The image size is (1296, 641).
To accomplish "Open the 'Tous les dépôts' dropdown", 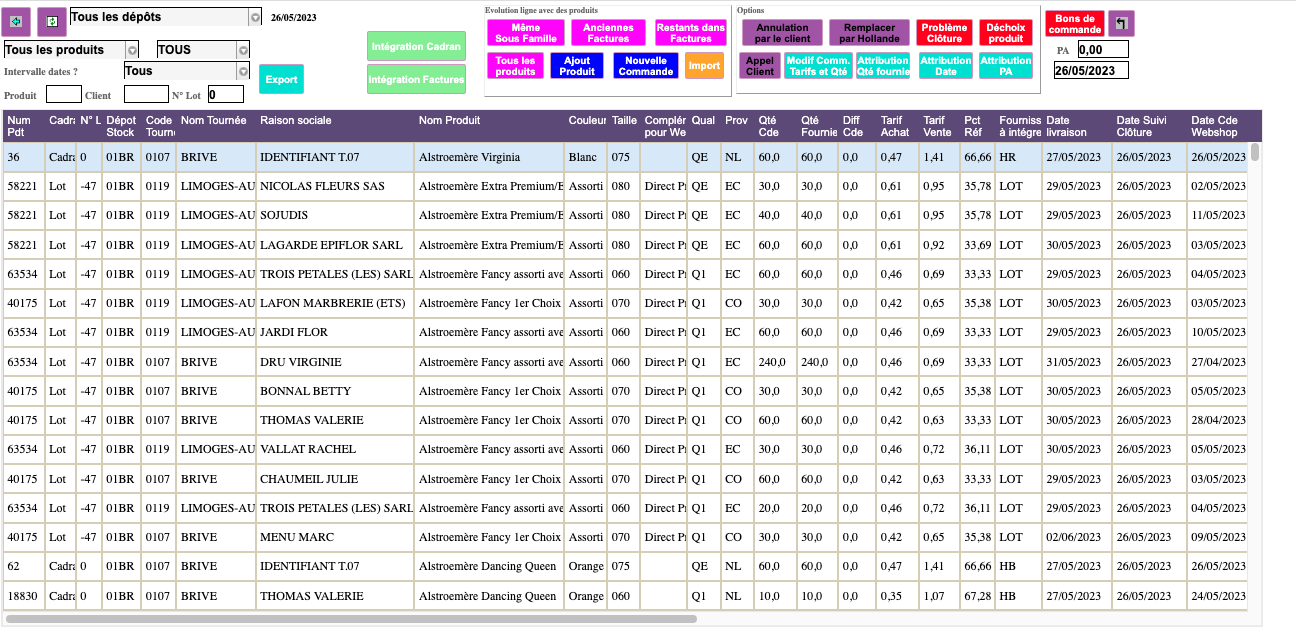I will (254, 18).
